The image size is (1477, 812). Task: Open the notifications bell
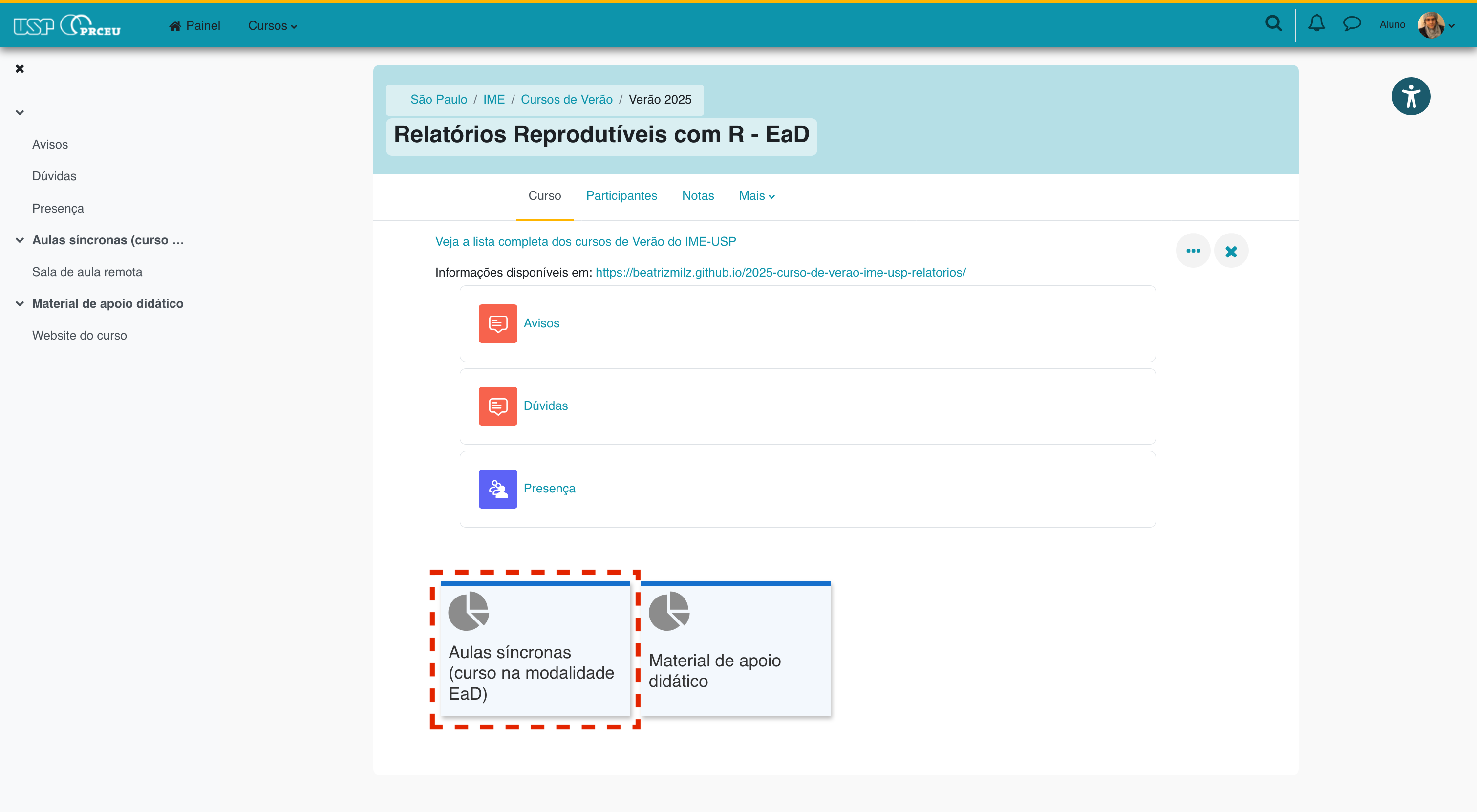click(1316, 23)
